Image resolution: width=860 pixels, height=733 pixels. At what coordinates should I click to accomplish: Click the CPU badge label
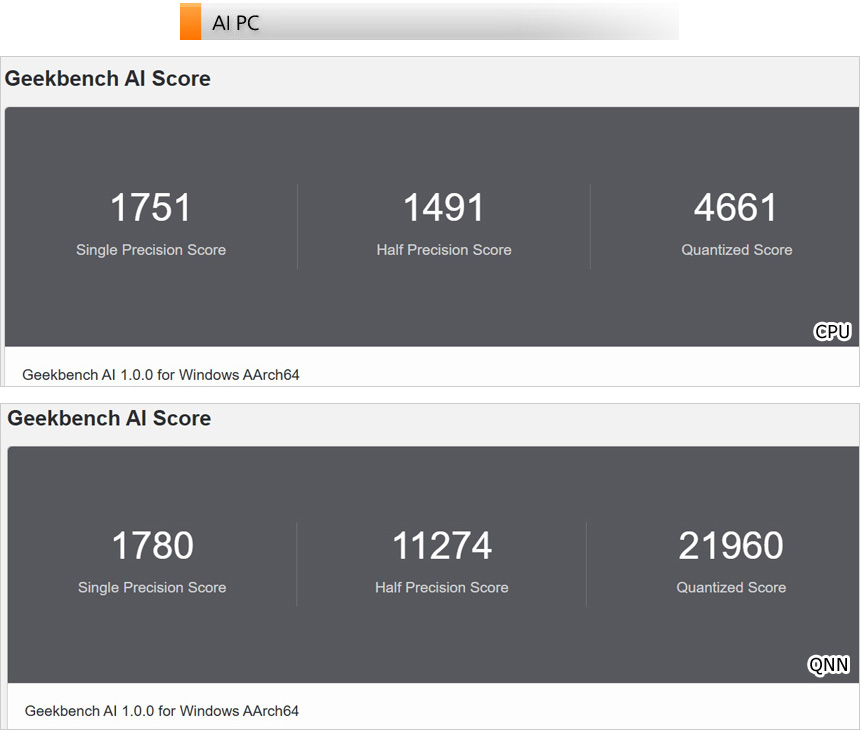[x=832, y=332]
